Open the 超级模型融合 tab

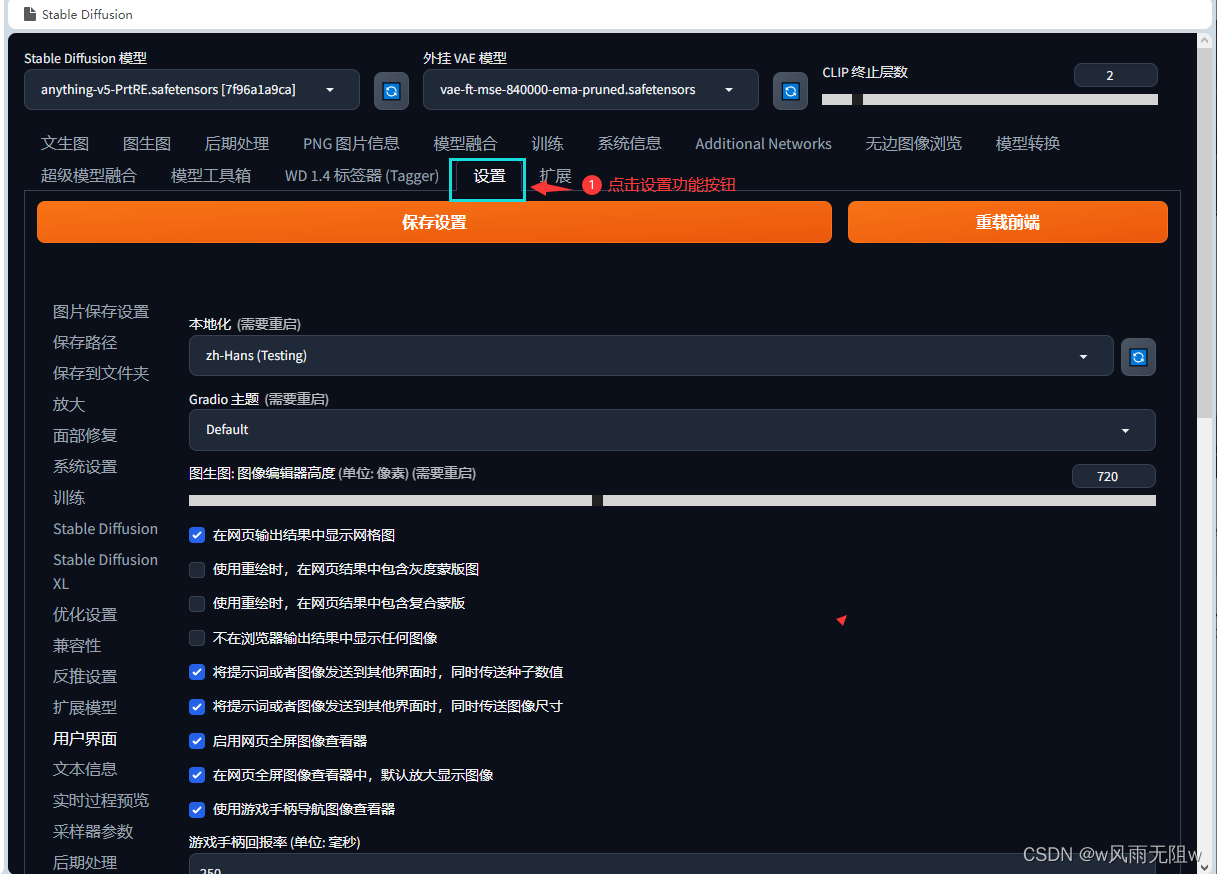(x=89, y=175)
